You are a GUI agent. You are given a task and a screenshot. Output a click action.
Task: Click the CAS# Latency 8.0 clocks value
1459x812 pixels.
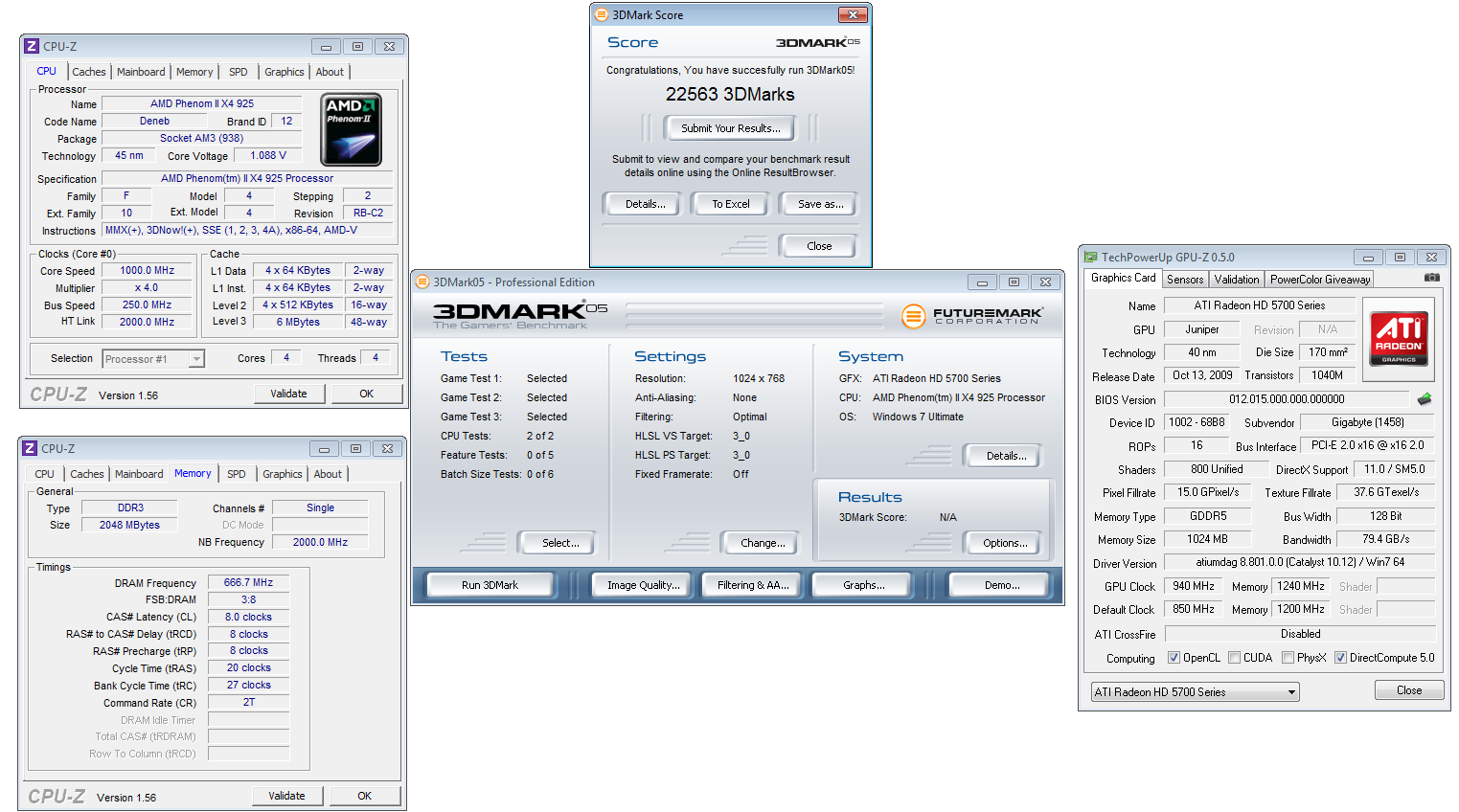coord(248,617)
